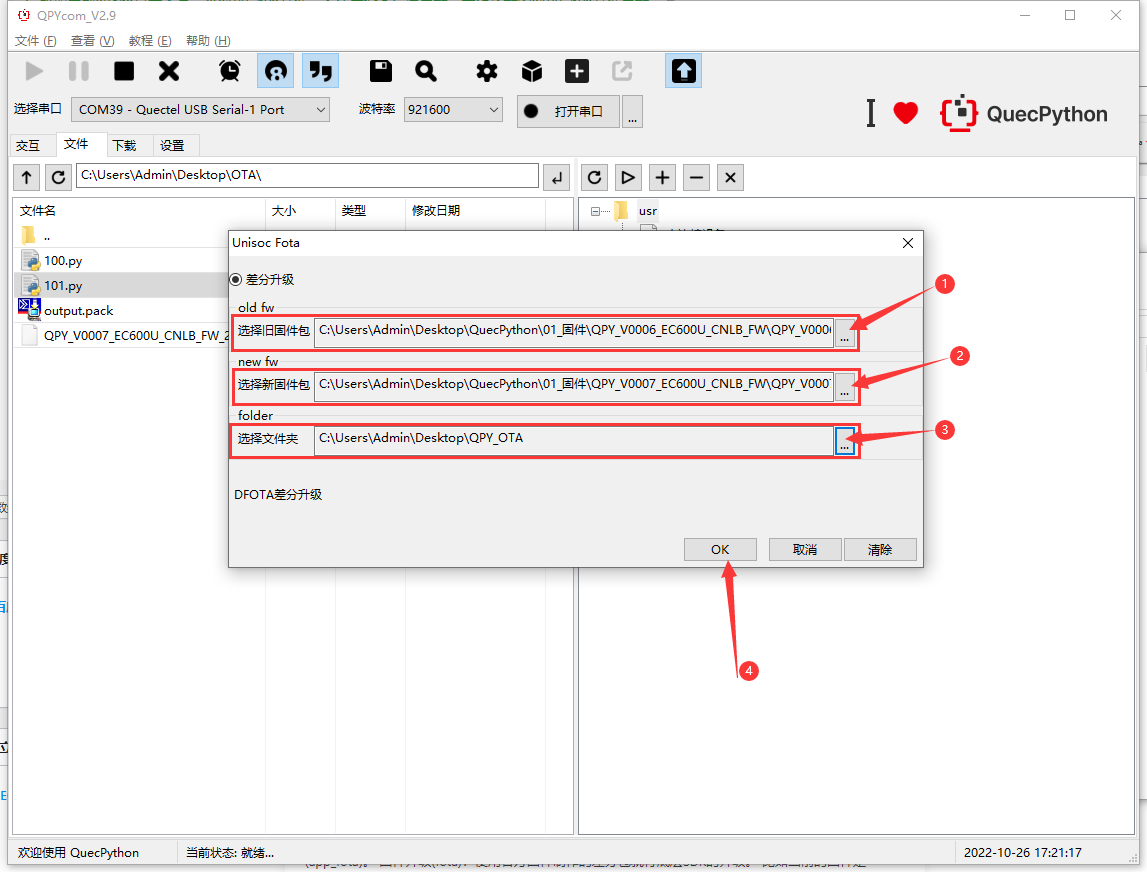This screenshot has width=1147, height=872.
Task: Click the upload arrow toolbar icon
Action: [683, 71]
